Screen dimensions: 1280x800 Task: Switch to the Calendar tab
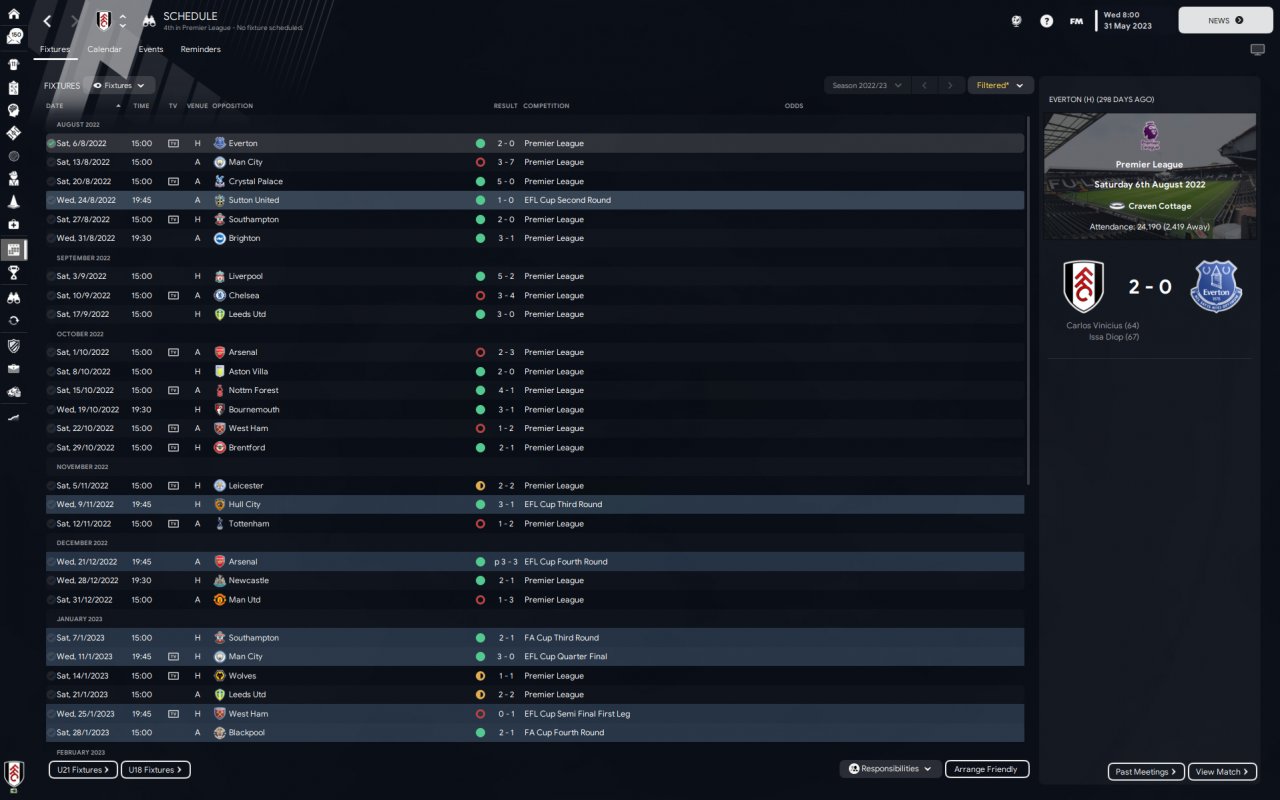click(x=104, y=49)
